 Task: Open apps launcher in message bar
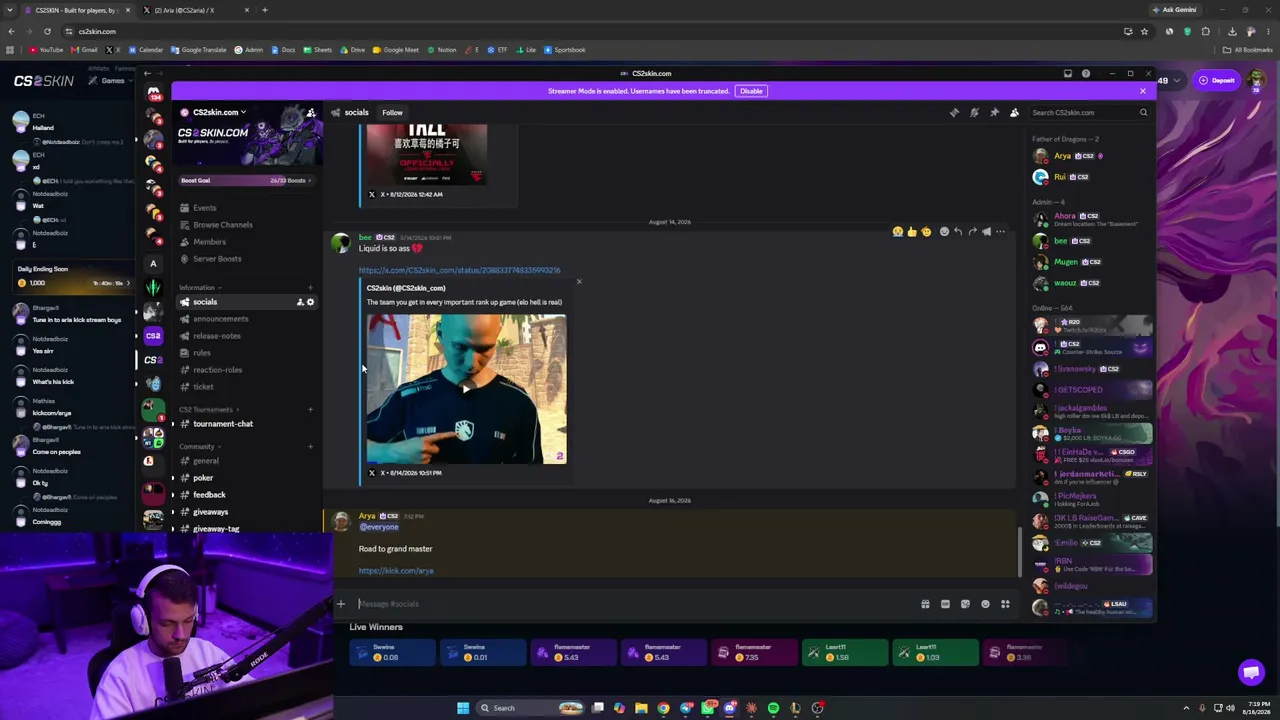tap(1005, 604)
